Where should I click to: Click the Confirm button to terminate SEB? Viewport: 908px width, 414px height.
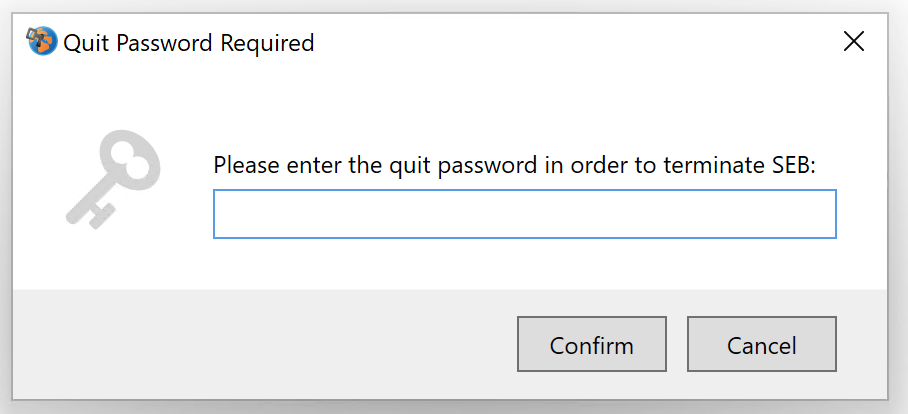592,344
